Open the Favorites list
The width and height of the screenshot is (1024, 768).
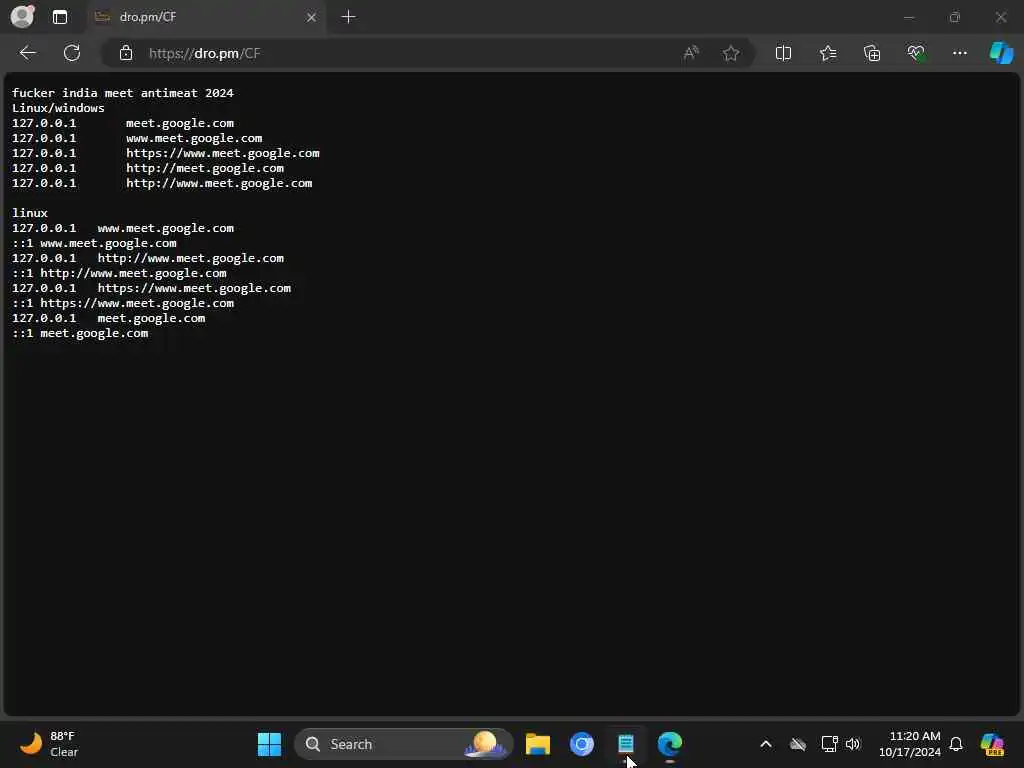(x=827, y=53)
